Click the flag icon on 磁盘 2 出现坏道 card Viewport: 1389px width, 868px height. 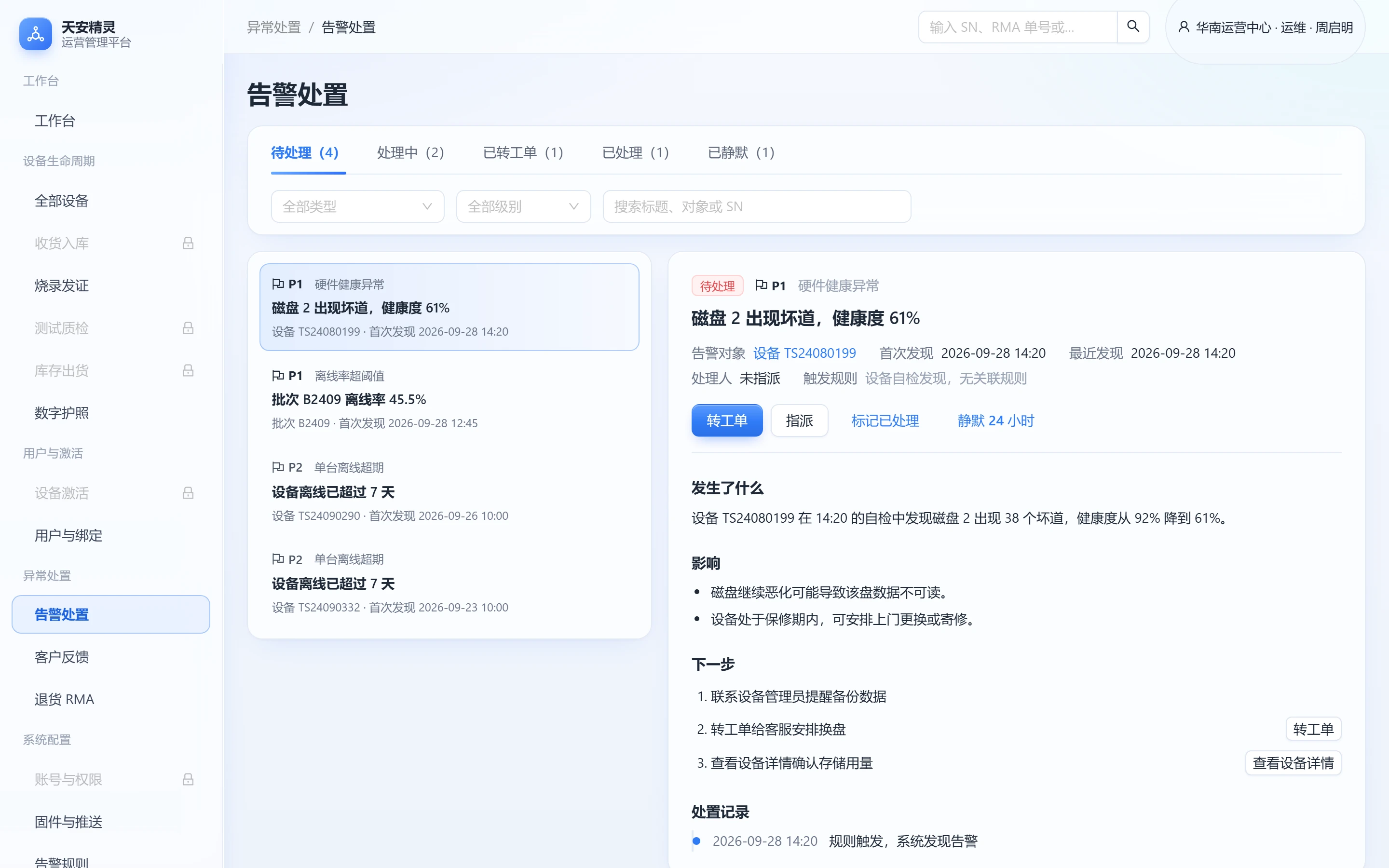278,284
